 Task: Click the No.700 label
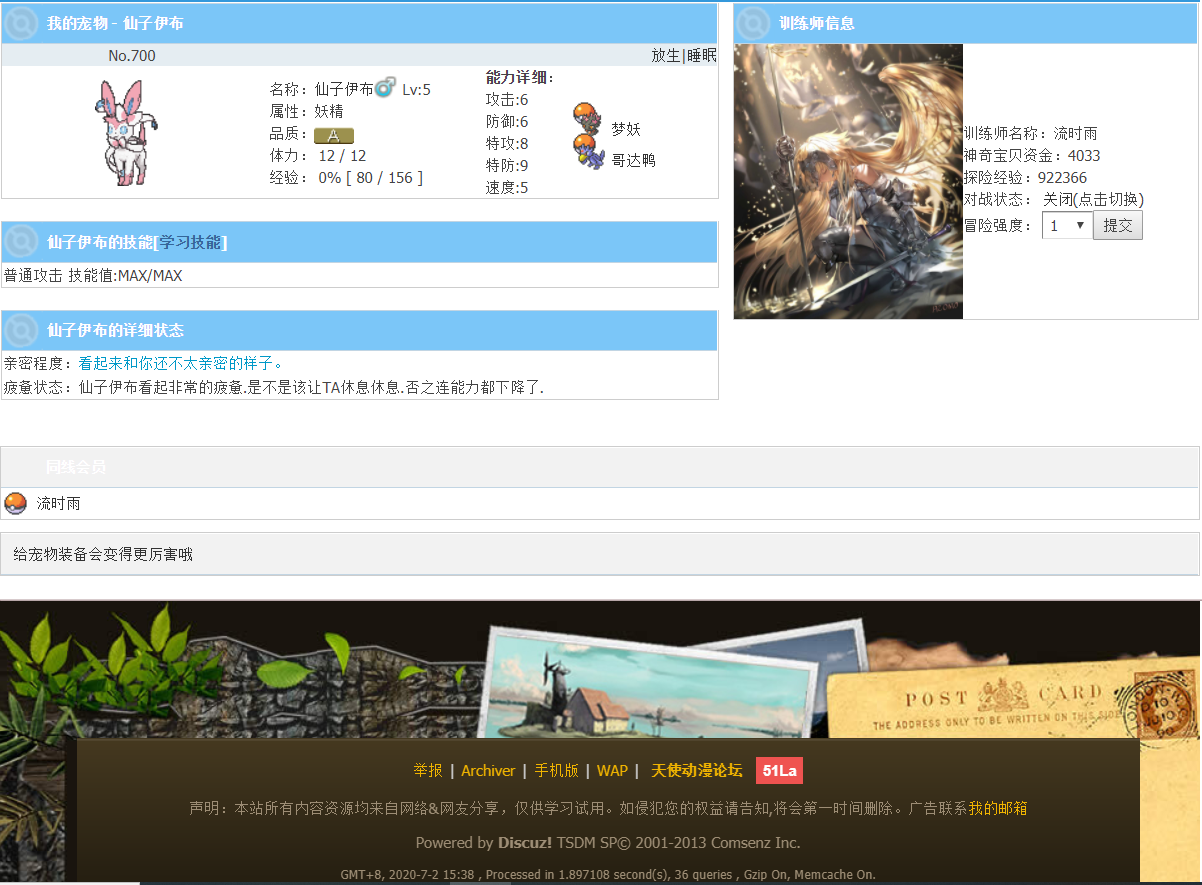132,56
